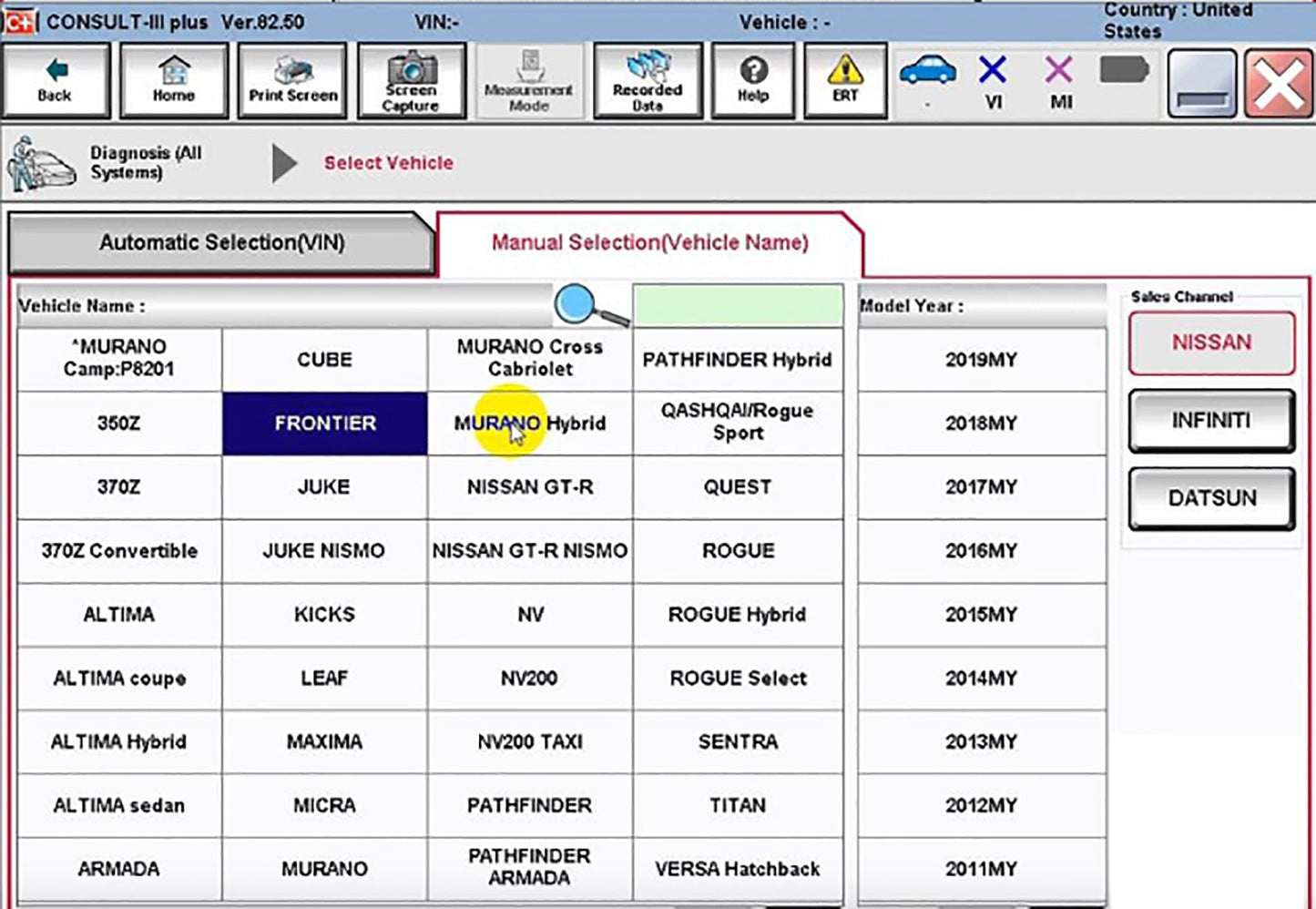Click the Print Screen printer icon
Image resolution: width=1316 pixels, height=909 pixels.
coord(292,81)
